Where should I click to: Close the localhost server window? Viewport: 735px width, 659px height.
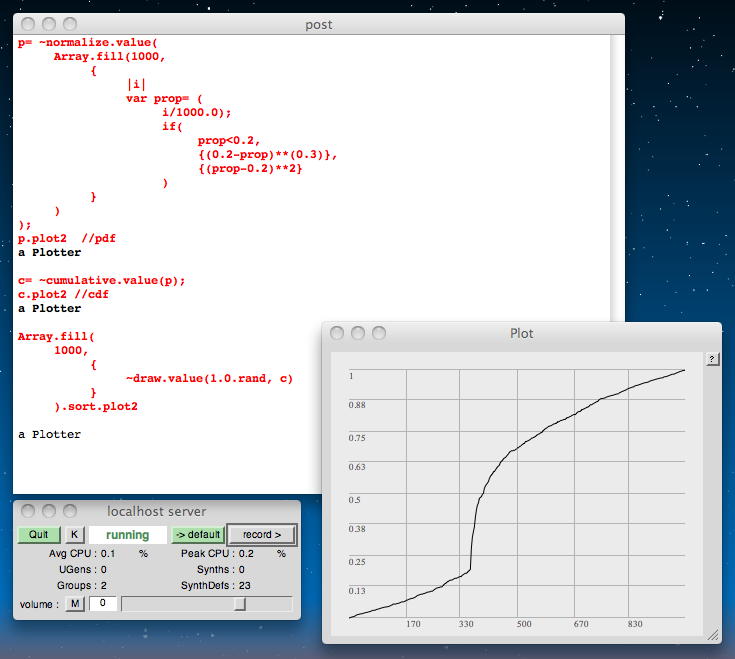tap(28, 511)
